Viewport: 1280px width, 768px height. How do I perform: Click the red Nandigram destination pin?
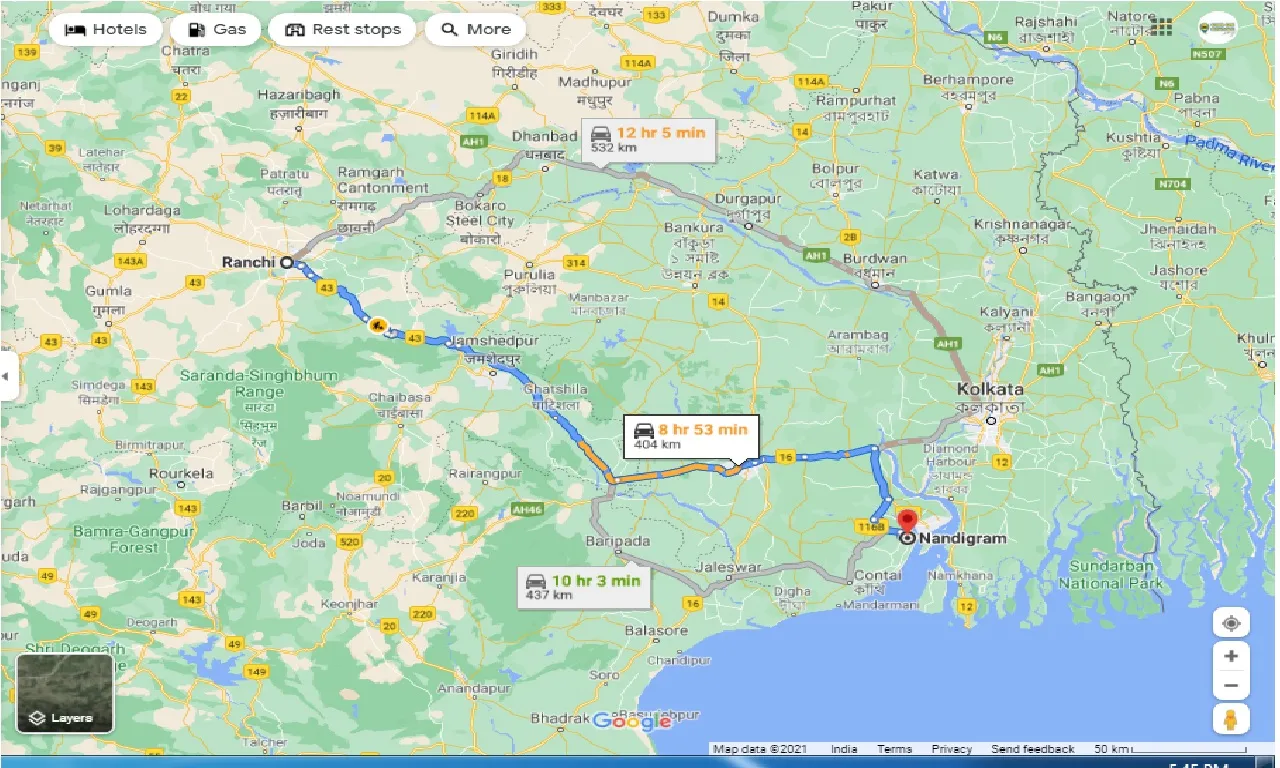coord(908,522)
